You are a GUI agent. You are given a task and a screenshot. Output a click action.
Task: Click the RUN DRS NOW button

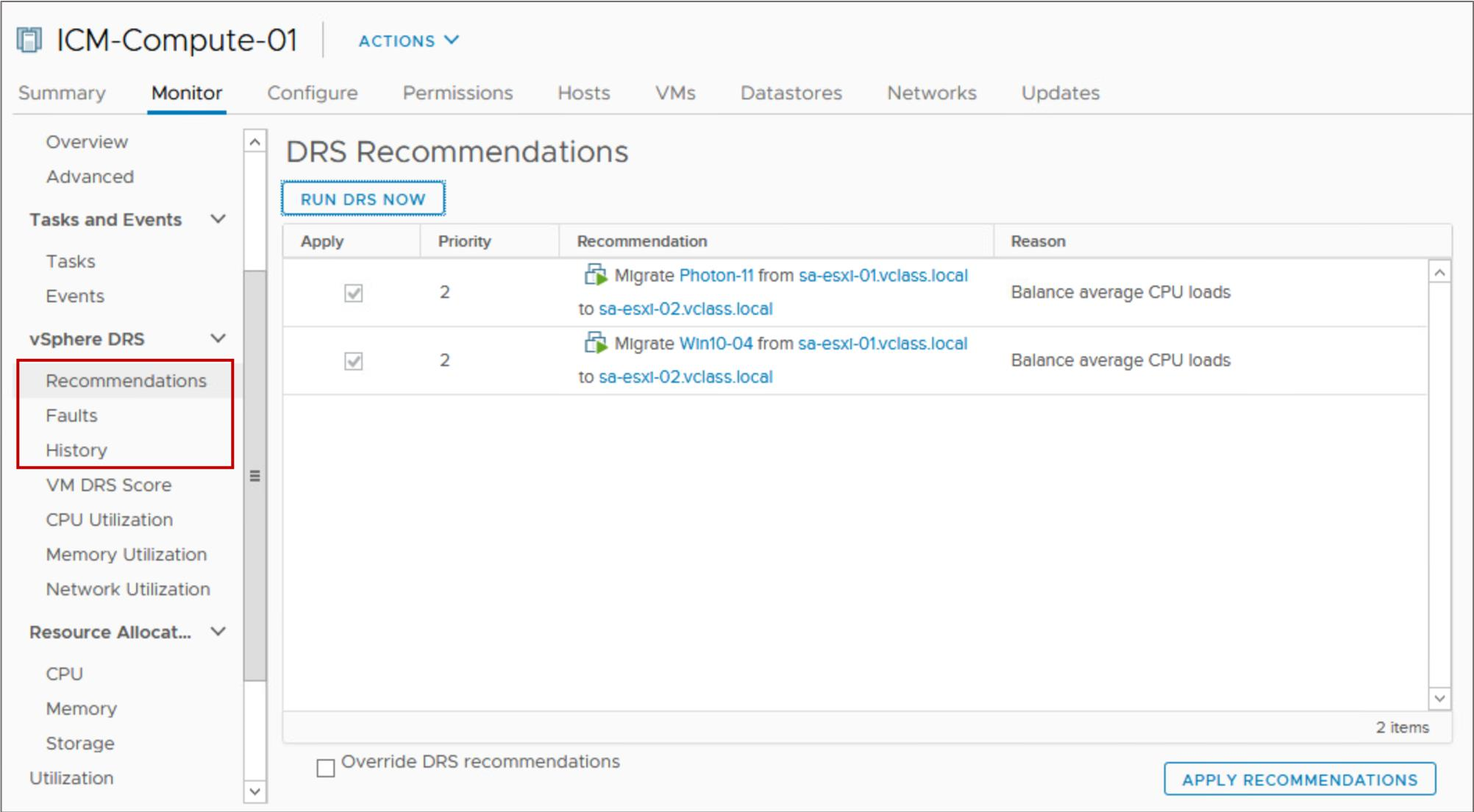click(x=363, y=199)
